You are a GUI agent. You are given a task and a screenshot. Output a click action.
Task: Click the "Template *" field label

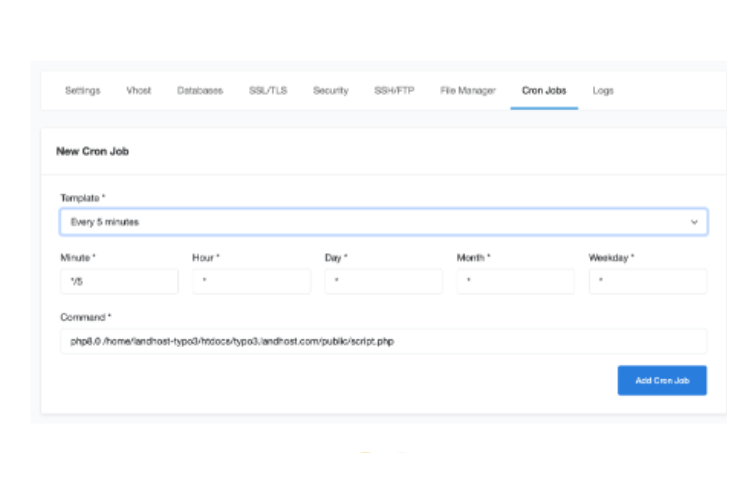pos(82,198)
